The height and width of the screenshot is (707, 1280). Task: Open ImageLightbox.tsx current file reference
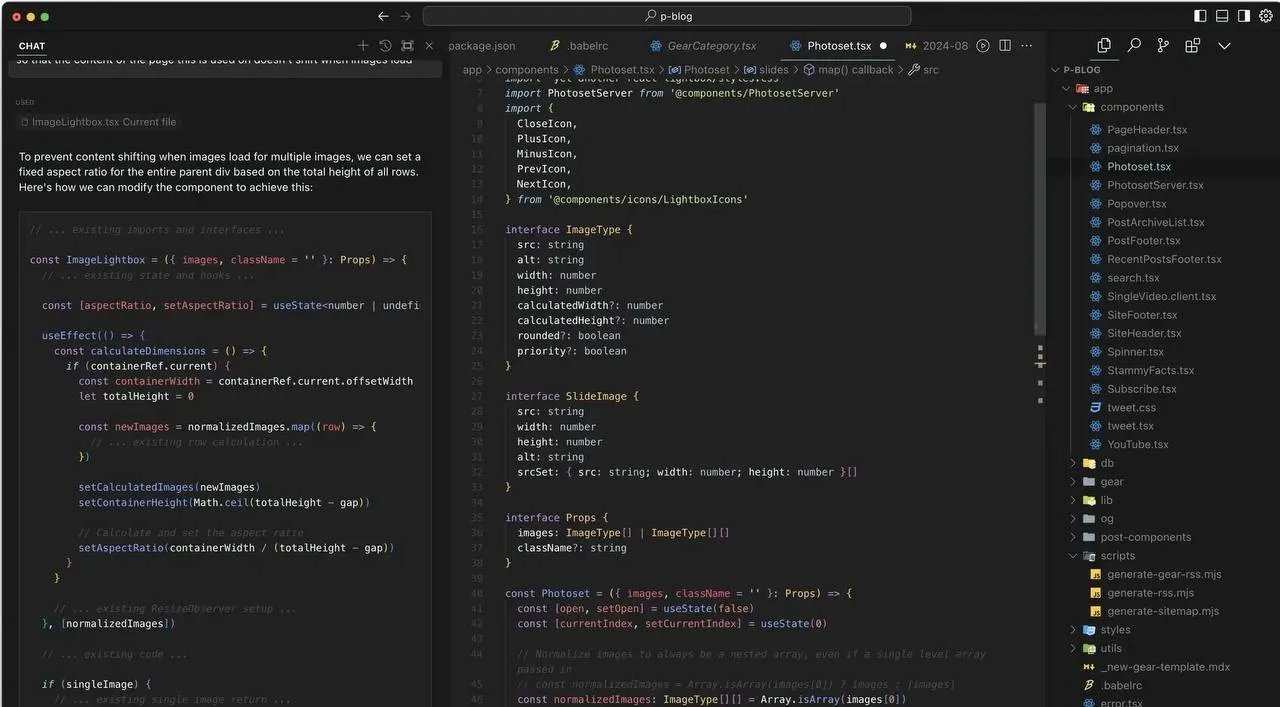click(x=103, y=122)
